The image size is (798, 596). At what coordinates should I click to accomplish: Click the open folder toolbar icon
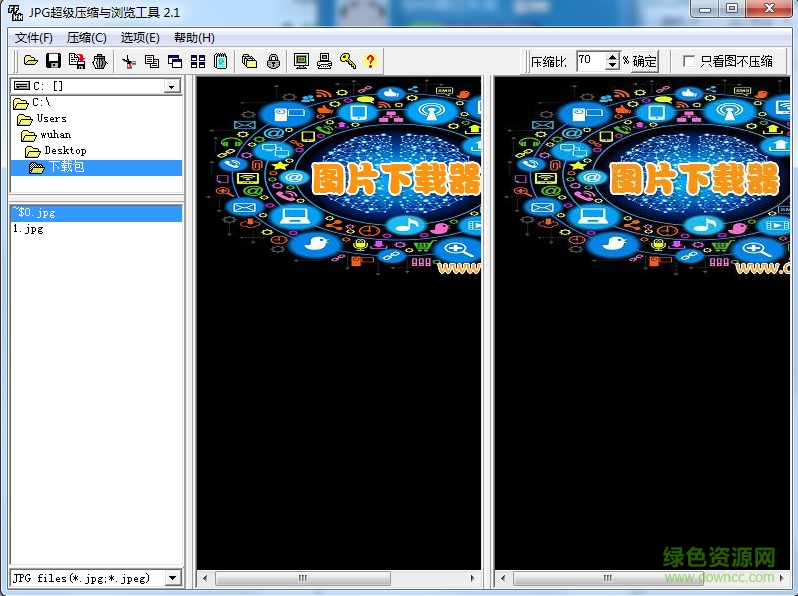(31, 61)
